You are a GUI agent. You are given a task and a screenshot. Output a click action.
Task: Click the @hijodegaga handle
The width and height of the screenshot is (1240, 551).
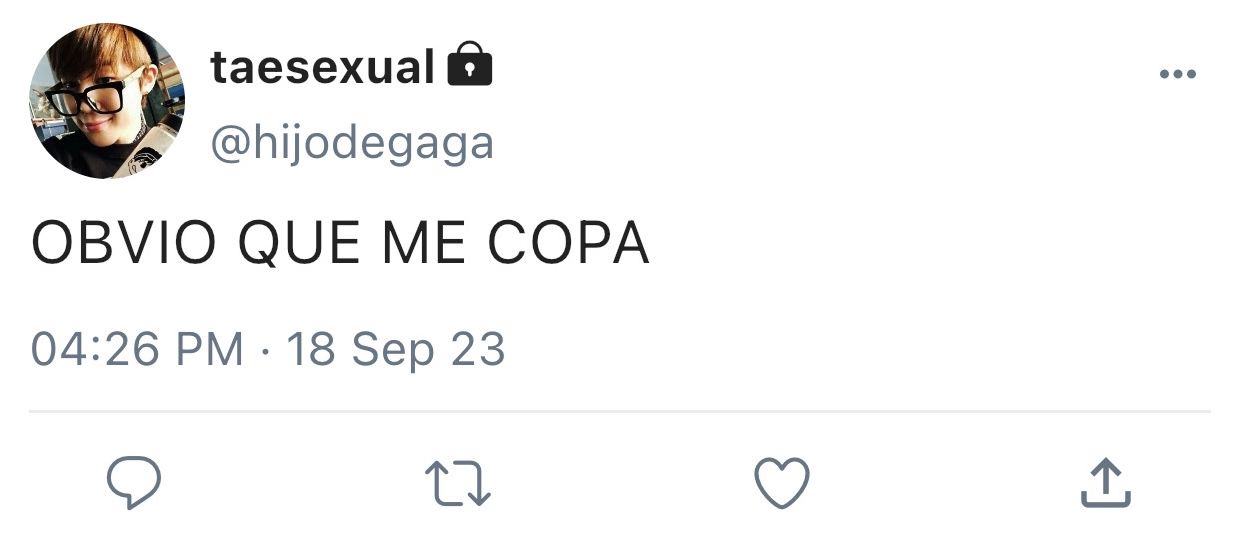(351, 143)
